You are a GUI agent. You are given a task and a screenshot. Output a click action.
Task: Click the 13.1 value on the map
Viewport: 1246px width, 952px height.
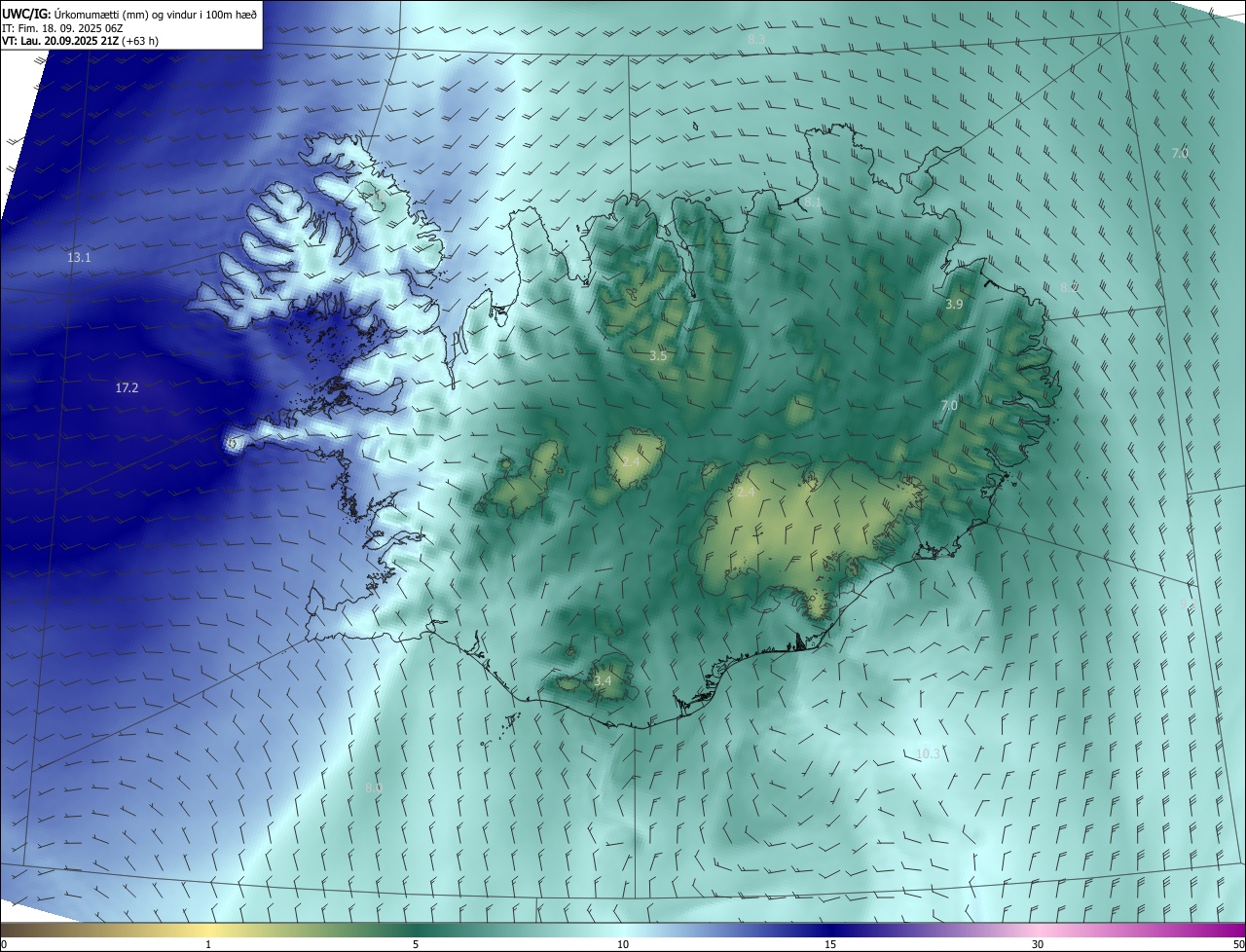[x=79, y=258]
